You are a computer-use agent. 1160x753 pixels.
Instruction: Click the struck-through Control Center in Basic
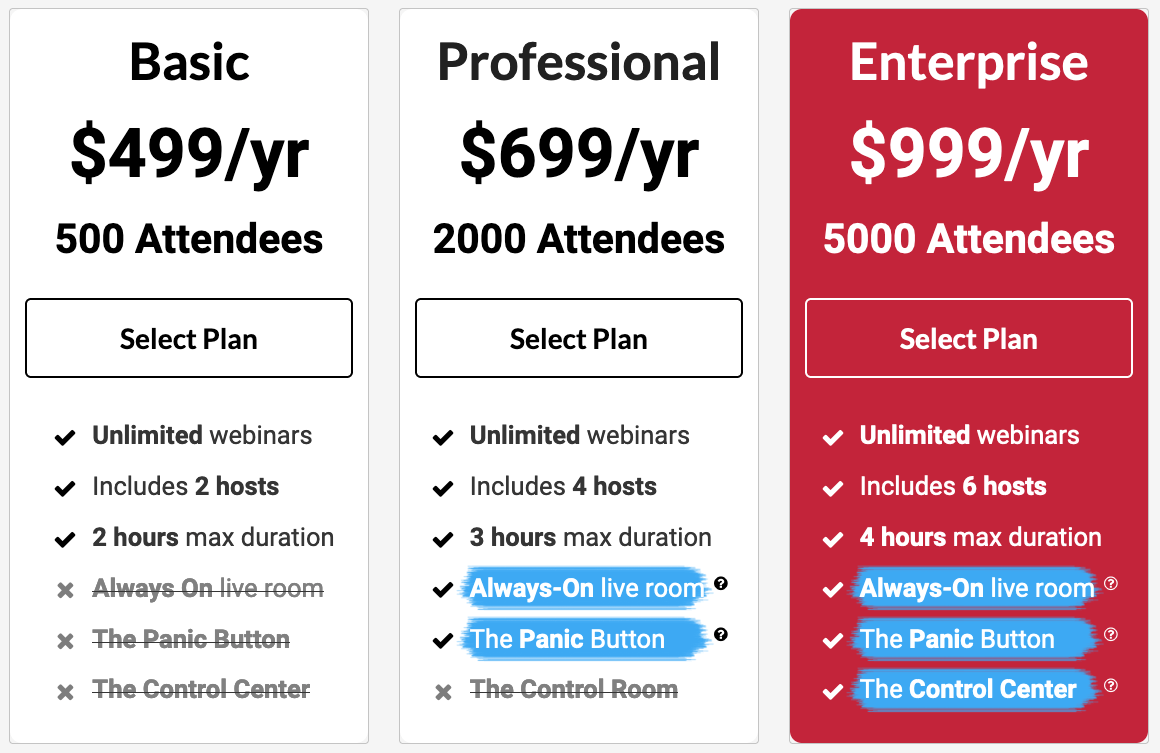tap(201, 689)
